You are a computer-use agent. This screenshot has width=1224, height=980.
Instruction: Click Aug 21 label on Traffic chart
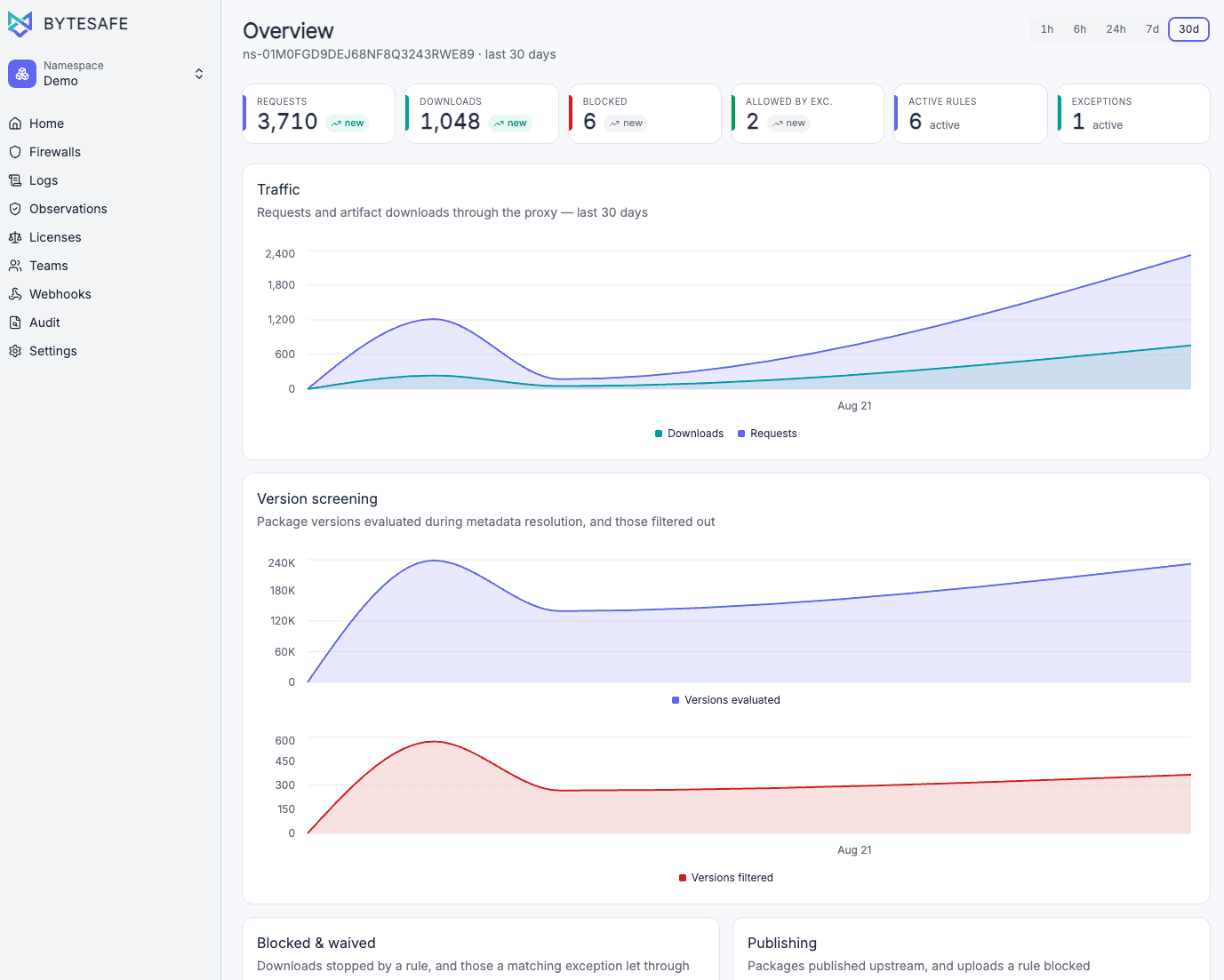(854, 406)
